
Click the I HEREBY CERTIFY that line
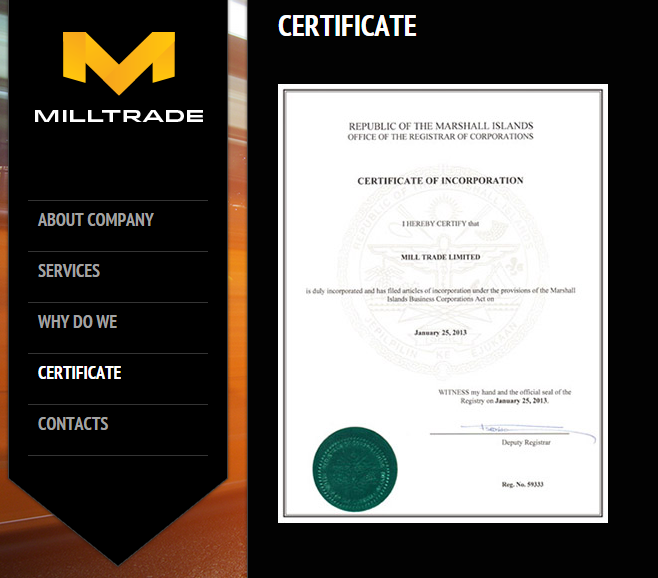[x=440, y=226]
